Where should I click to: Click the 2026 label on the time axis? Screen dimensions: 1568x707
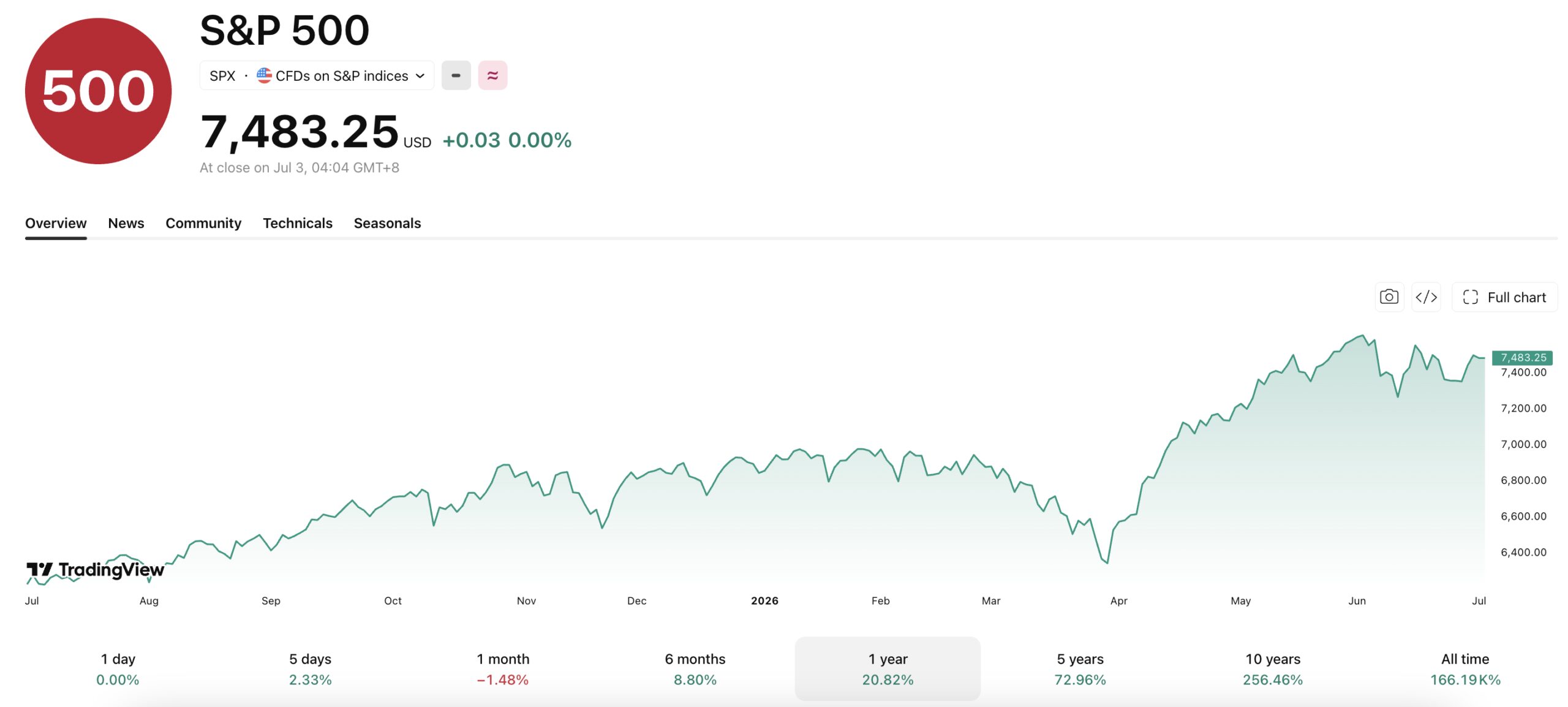(764, 600)
